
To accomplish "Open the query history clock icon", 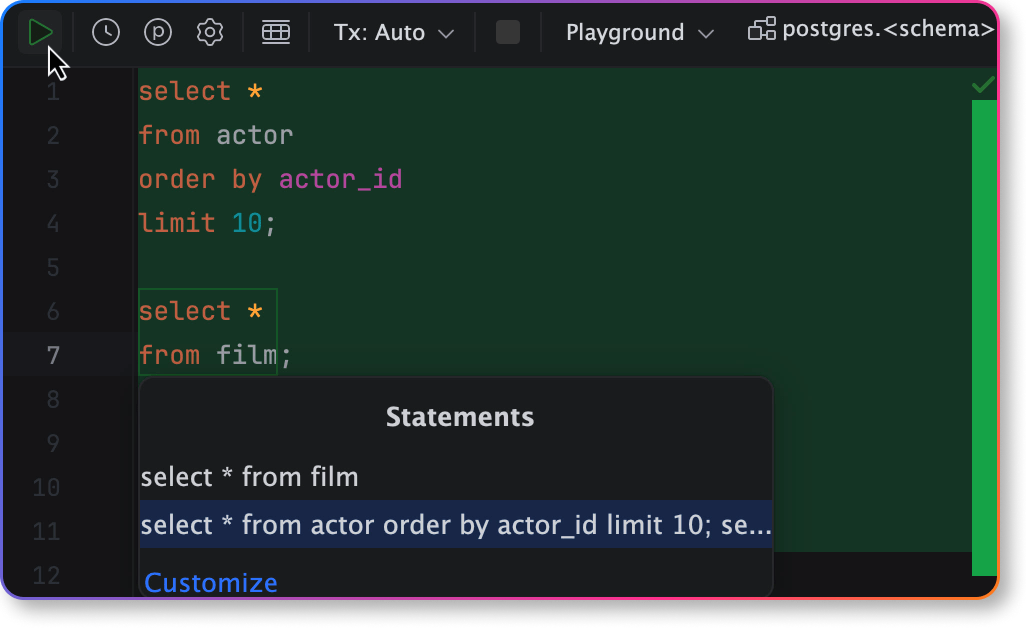I will (106, 32).
